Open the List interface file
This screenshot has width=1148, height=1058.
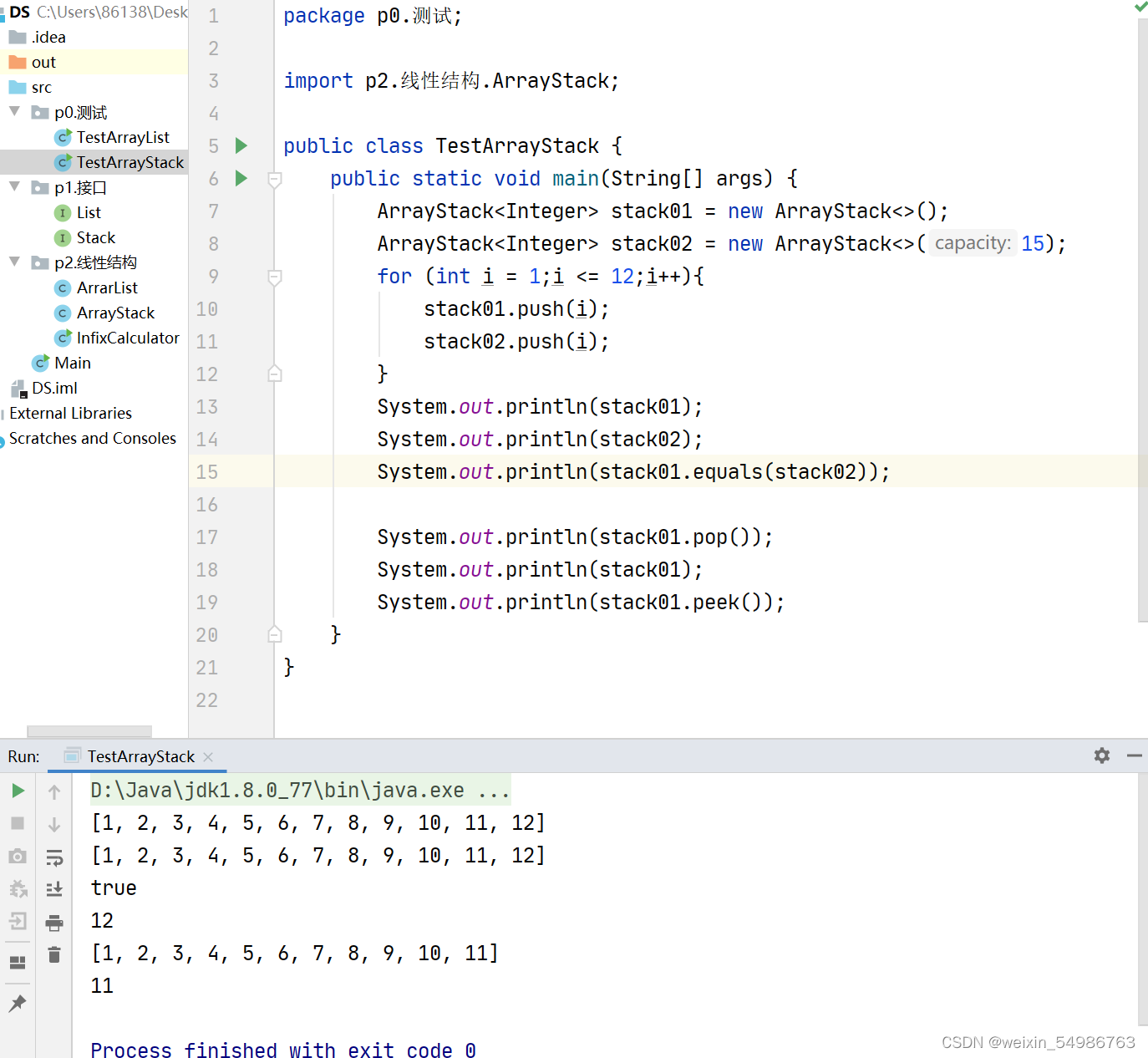click(x=89, y=212)
